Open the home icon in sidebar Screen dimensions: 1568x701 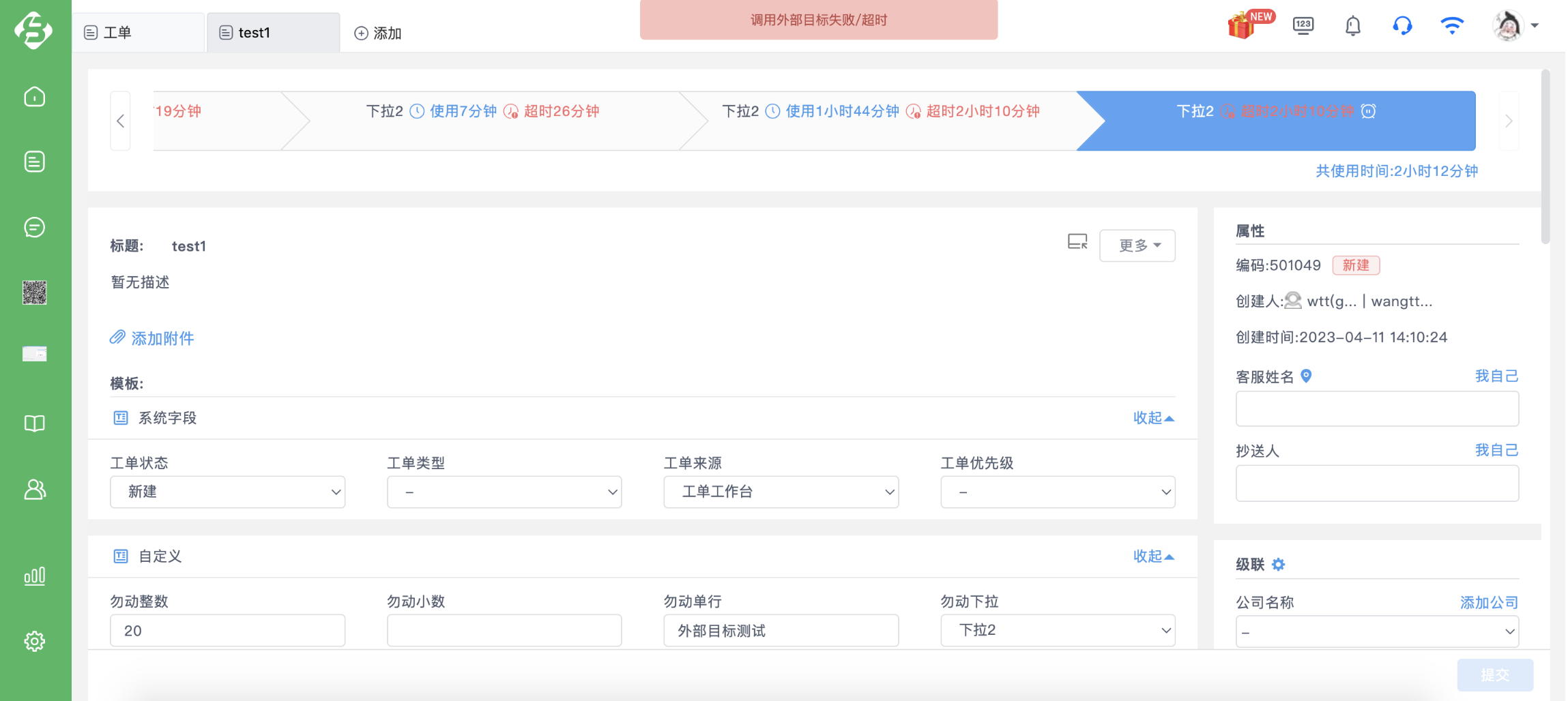[x=35, y=97]
